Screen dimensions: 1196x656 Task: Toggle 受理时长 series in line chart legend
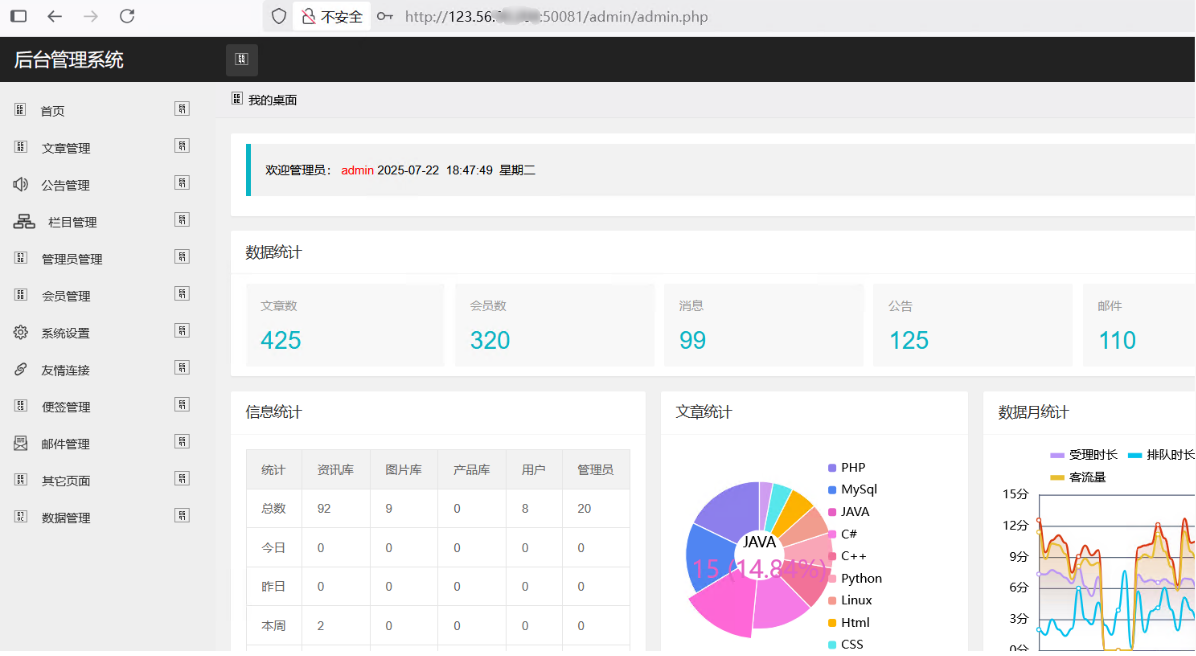click(1084, 455)
